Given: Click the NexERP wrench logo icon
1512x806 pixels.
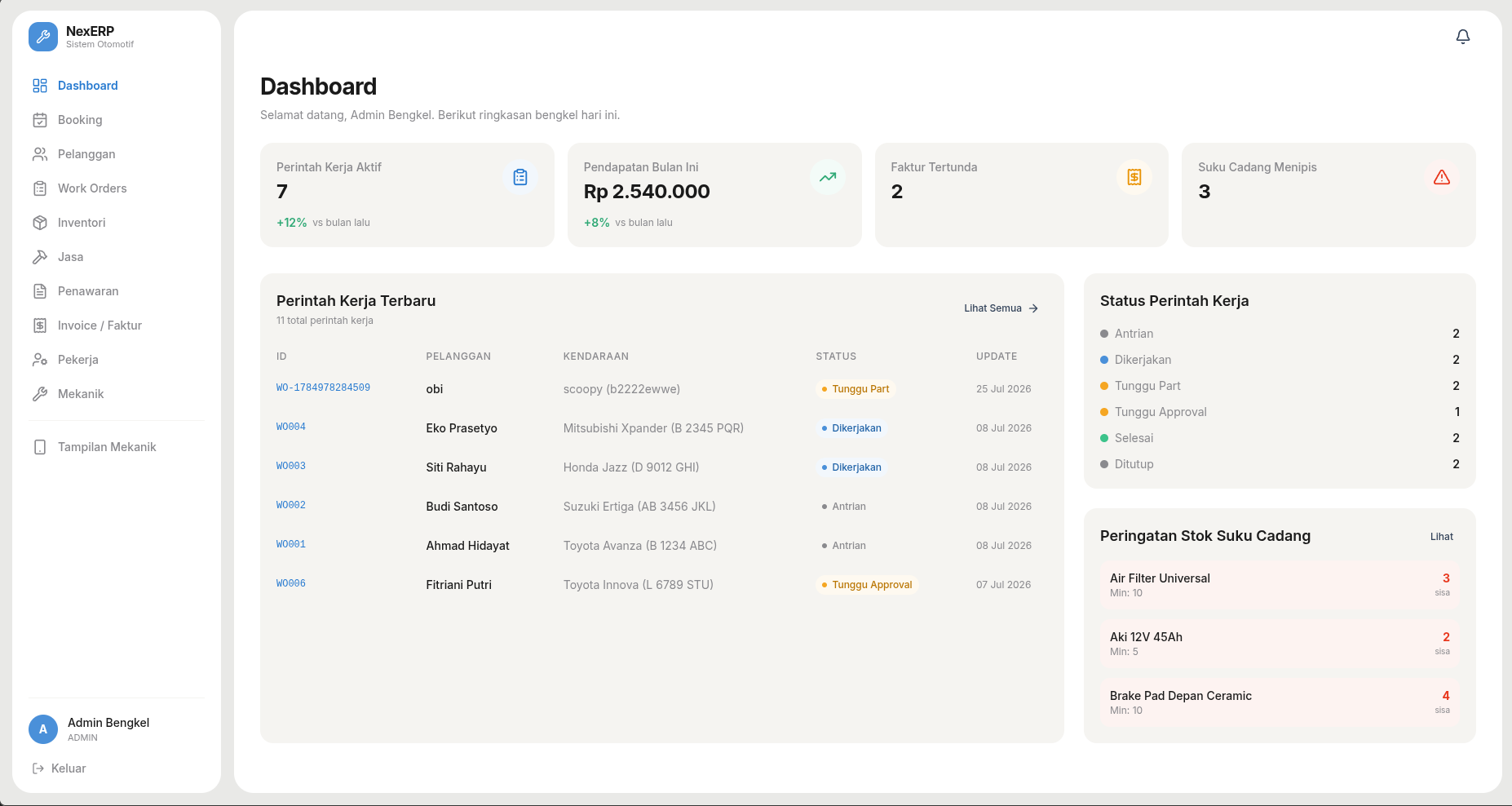Looking at the screenshot, I should 43,37.
